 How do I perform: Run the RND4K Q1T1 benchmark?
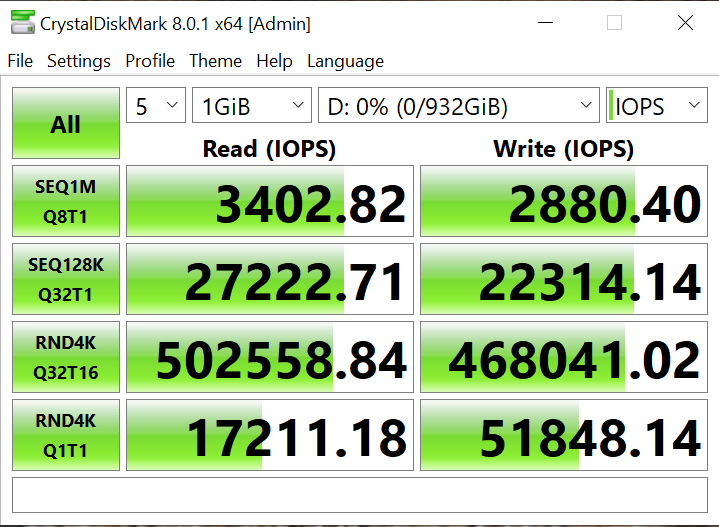click(66, 435)
